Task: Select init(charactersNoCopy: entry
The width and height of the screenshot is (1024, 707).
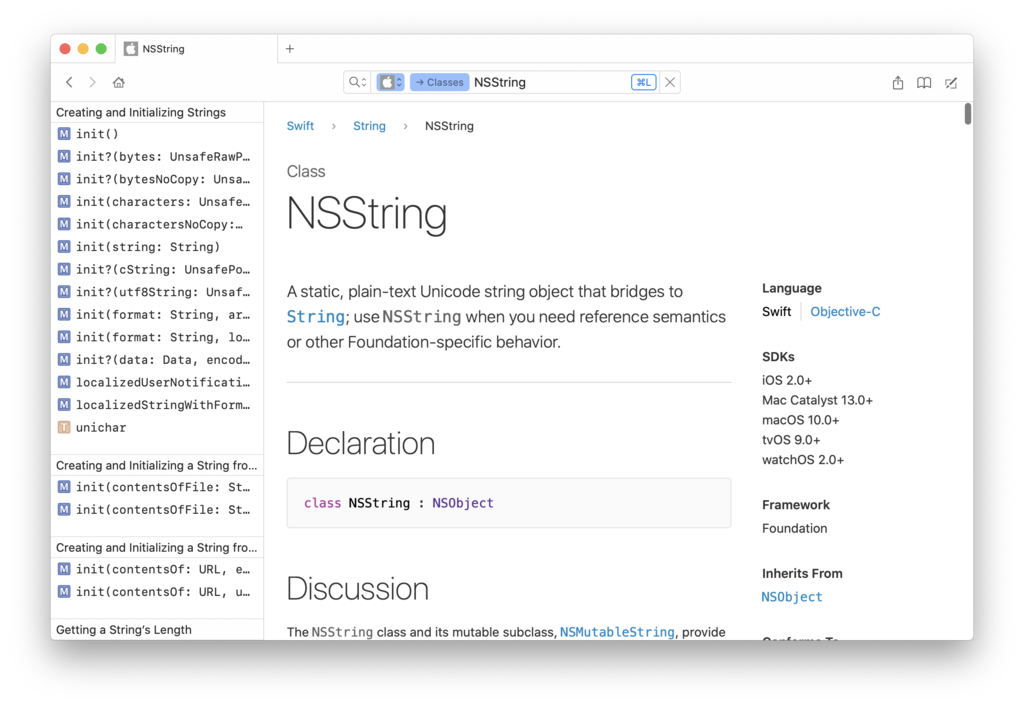Action: (x=157, y=224)
